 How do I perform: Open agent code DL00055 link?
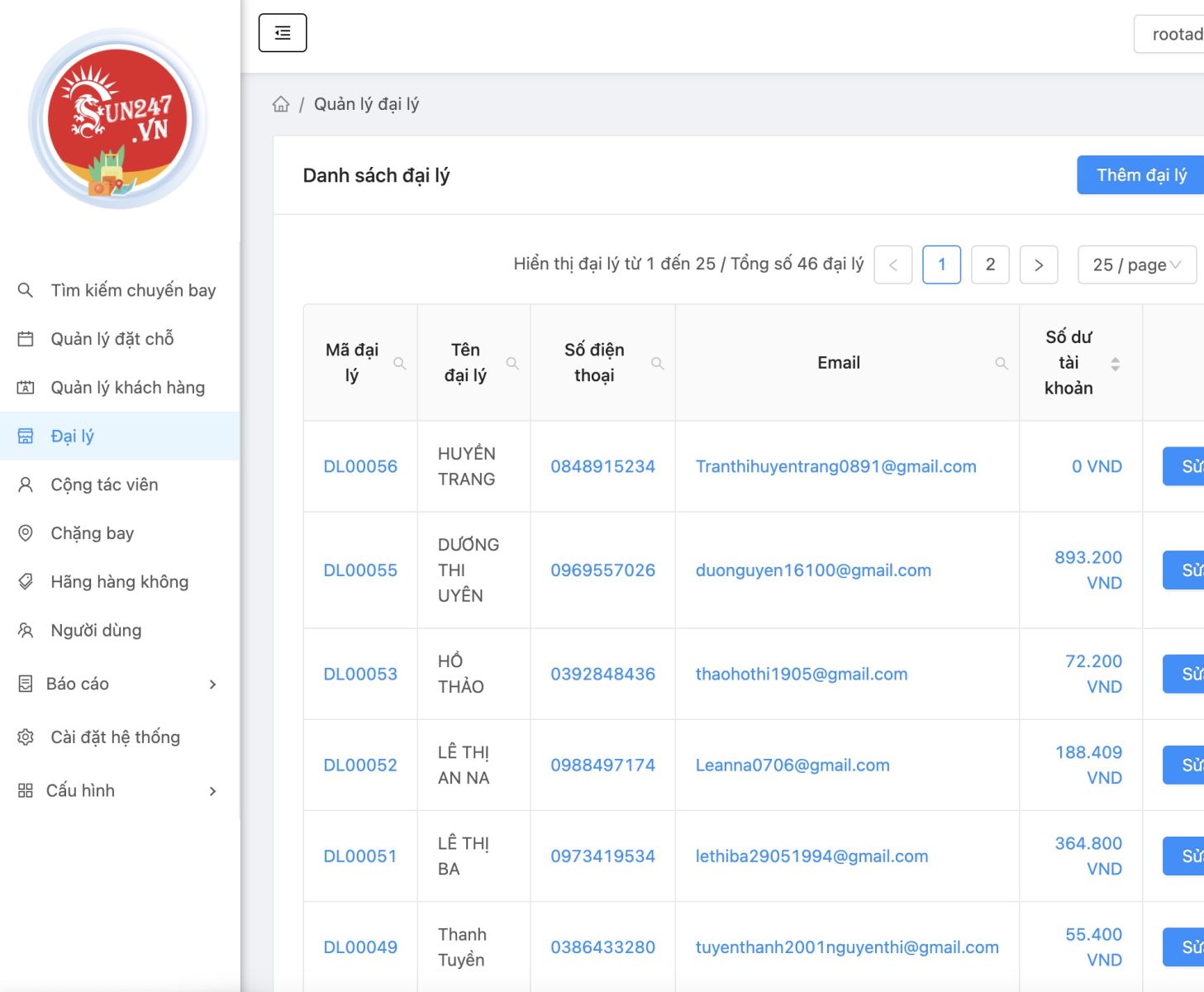360,570
